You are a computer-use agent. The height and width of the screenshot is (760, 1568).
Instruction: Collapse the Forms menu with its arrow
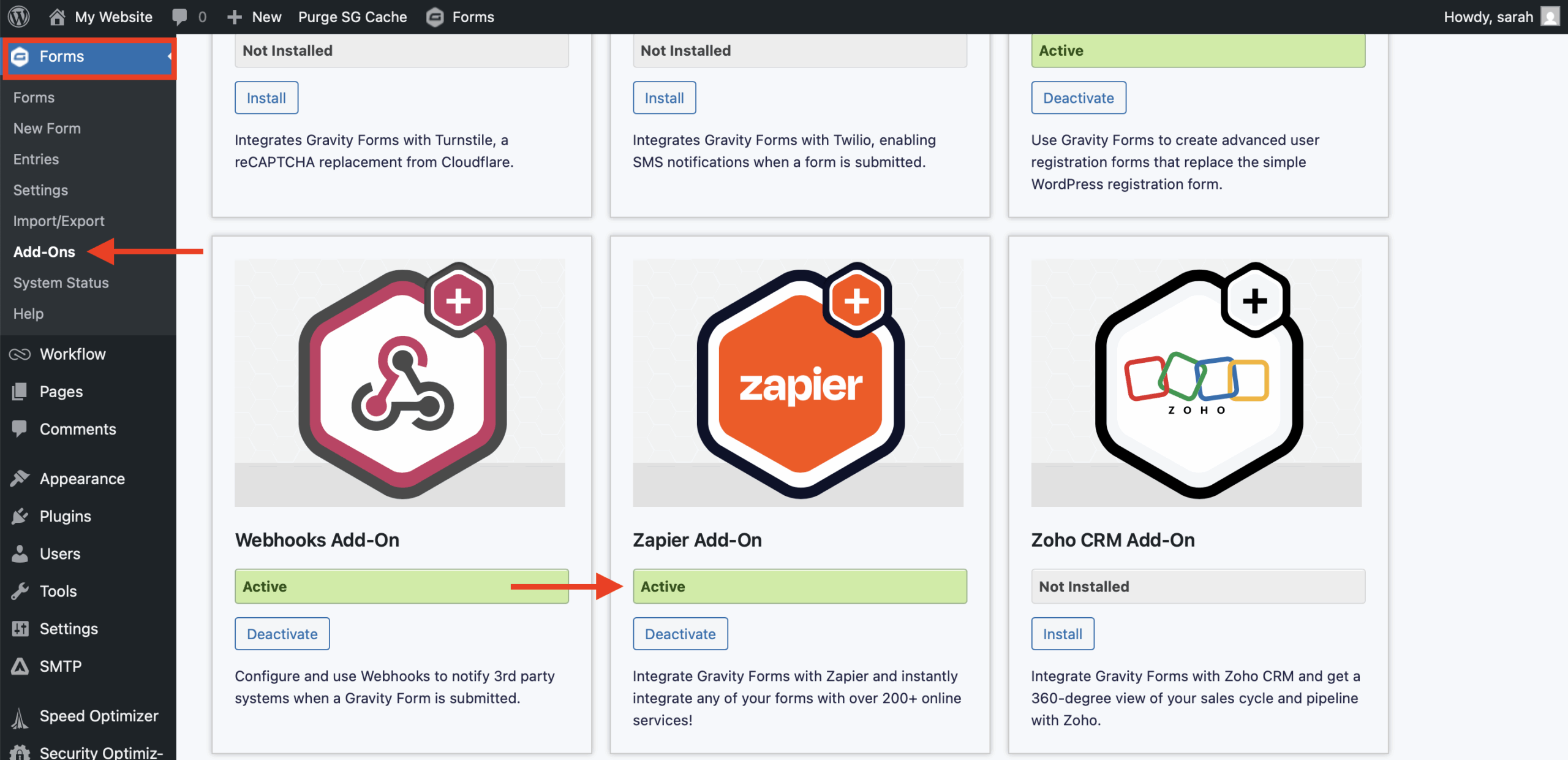[169, 56]
